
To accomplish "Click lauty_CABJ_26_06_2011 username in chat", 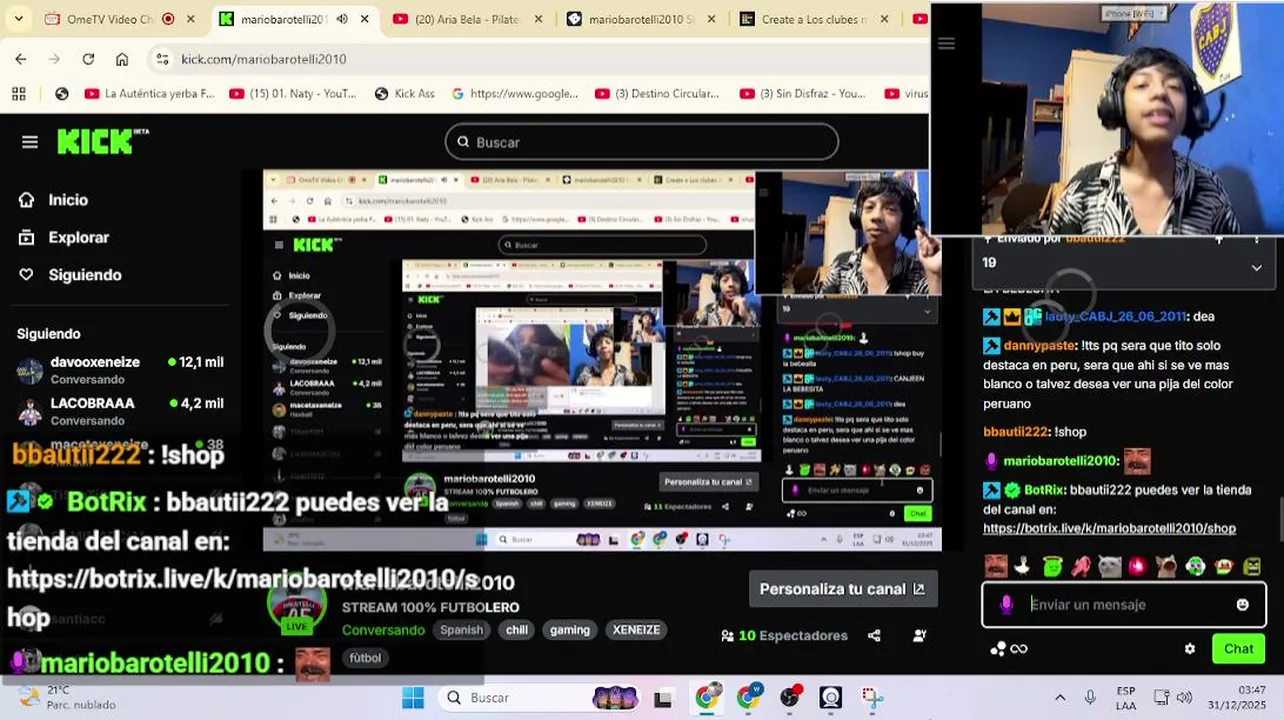I will click(x=1115, y=316).
